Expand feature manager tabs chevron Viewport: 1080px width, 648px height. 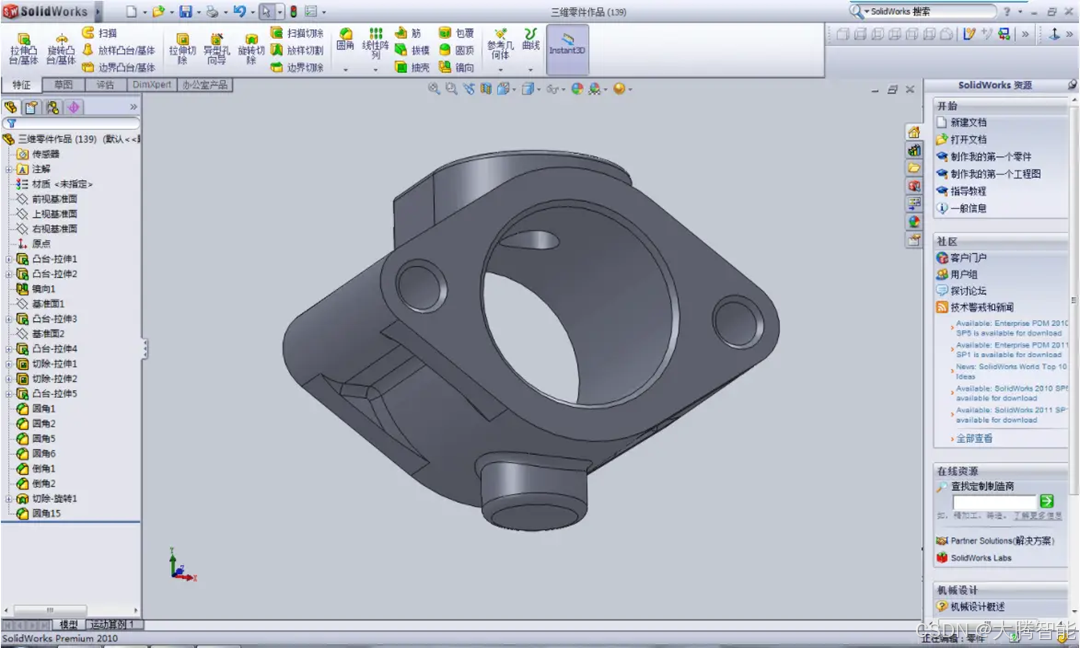click(x=134, y=107)
